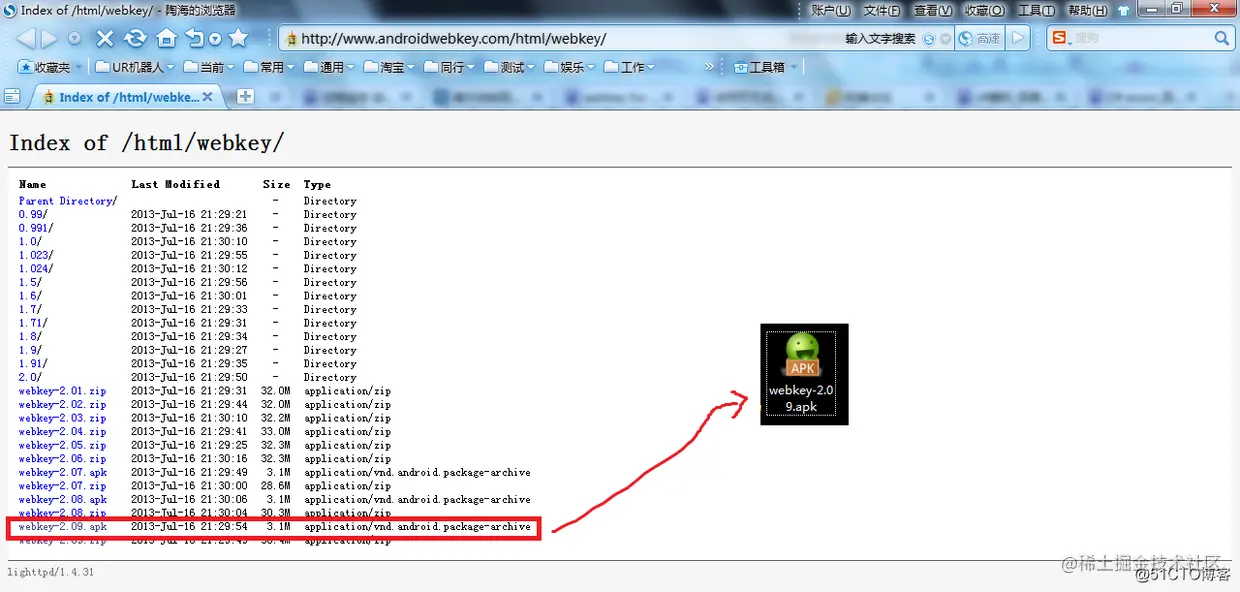Open the 0.99/ directory link

(33, 214)
